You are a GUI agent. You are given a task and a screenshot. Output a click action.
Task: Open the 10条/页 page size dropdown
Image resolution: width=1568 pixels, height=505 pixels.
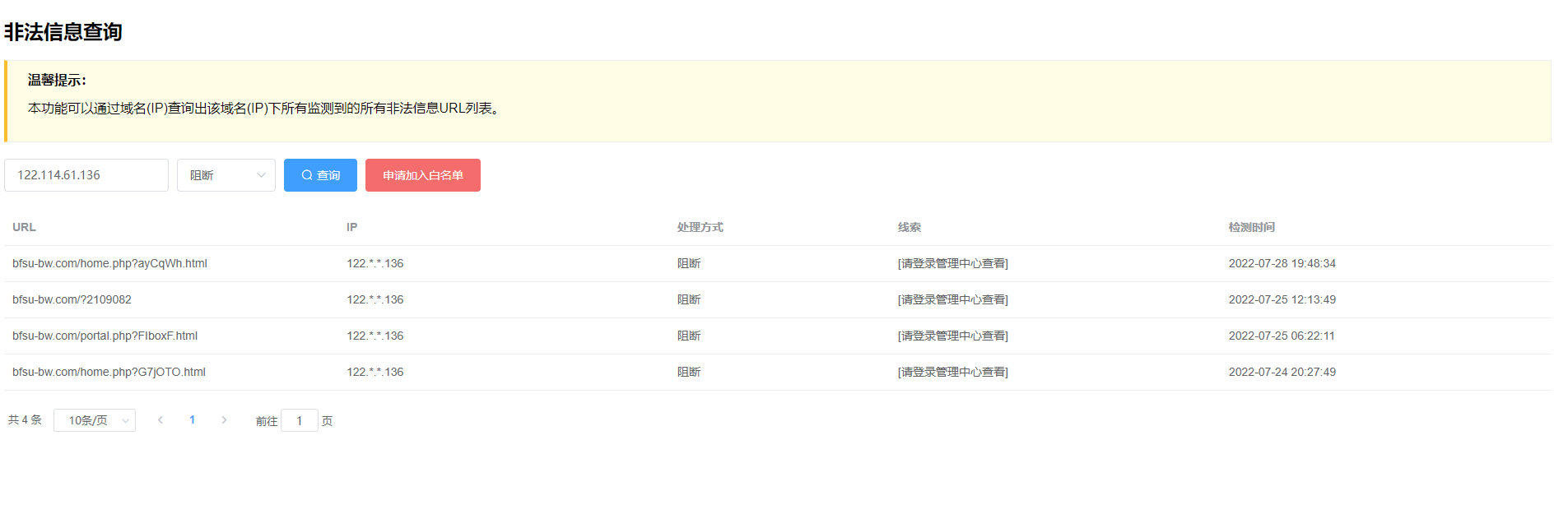(95, 420)
